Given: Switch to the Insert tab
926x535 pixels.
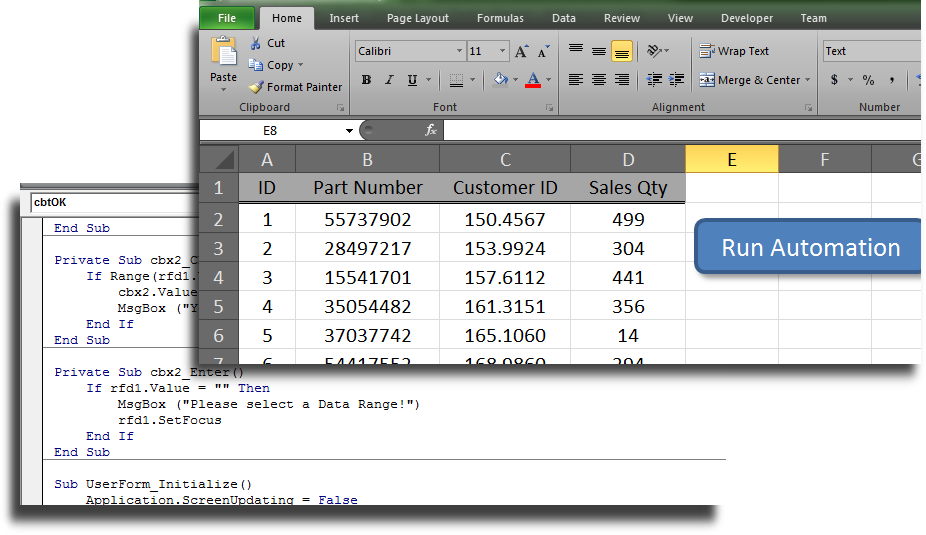Looking at the screenshot, I should [x=344, y=18].
